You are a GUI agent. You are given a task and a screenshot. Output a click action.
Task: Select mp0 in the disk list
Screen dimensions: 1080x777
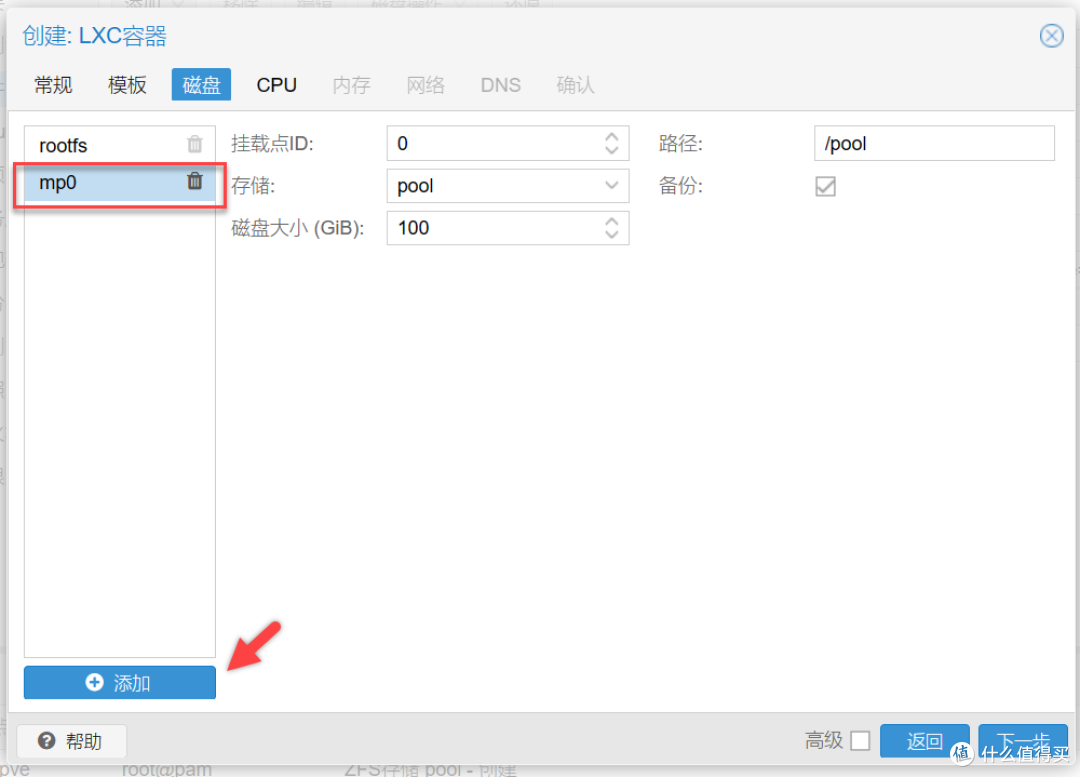tap(100, 182)
